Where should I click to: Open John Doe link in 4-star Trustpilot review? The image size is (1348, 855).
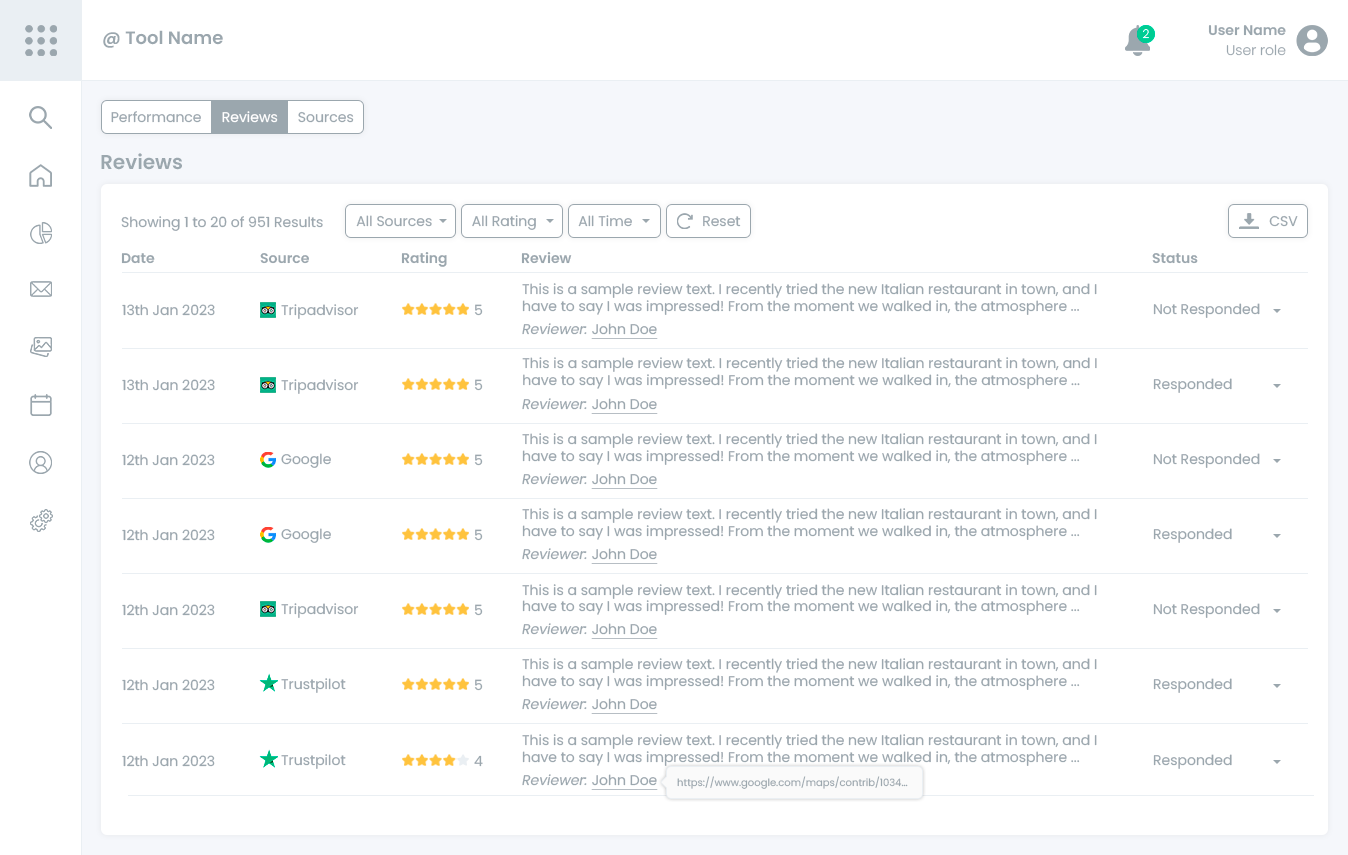click(x=624, y=780)
